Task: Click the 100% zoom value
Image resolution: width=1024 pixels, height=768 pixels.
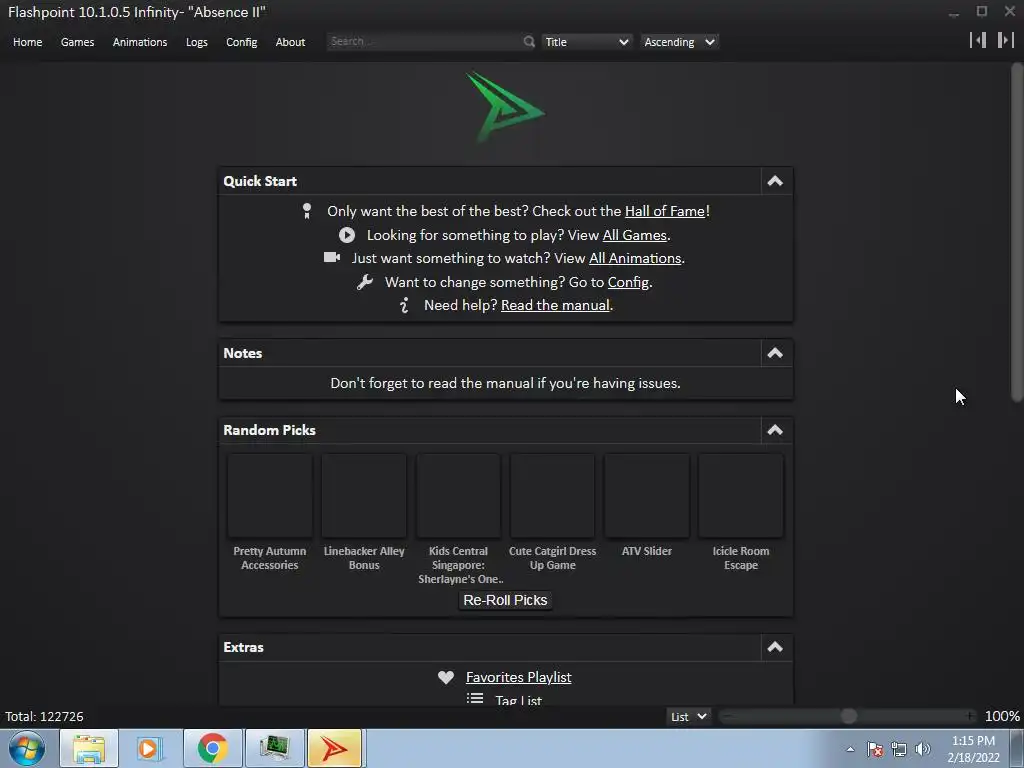Action: pos(1002,716)
